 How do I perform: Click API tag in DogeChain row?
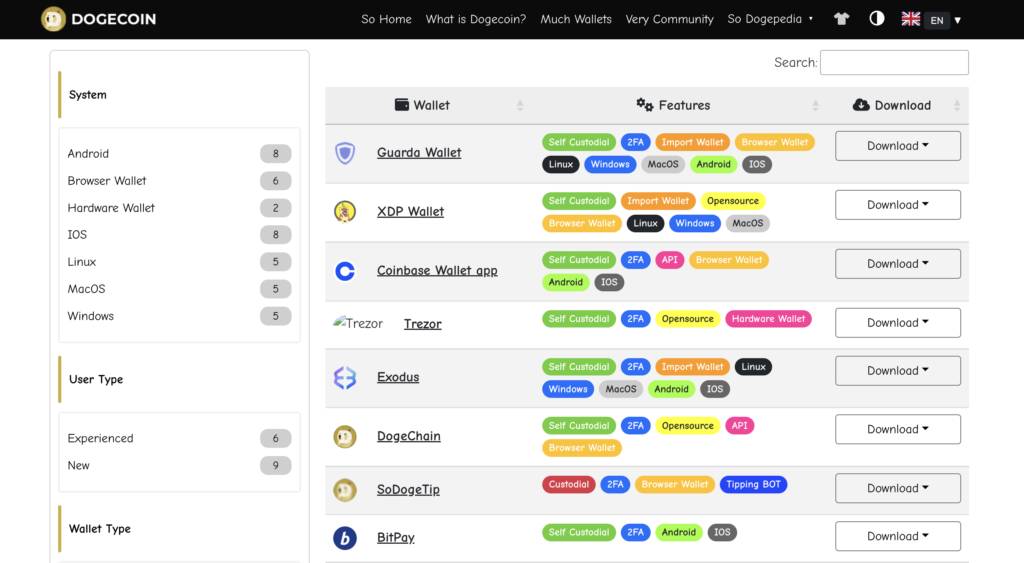coord(739,426)
